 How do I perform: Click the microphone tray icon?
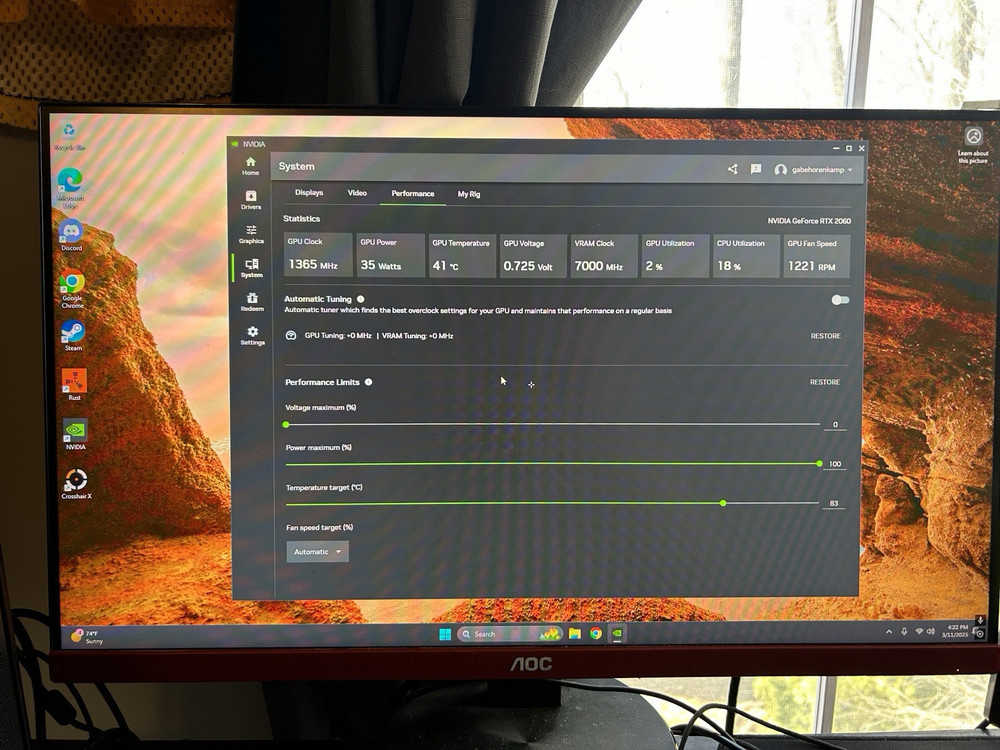(x=904, y=631)
